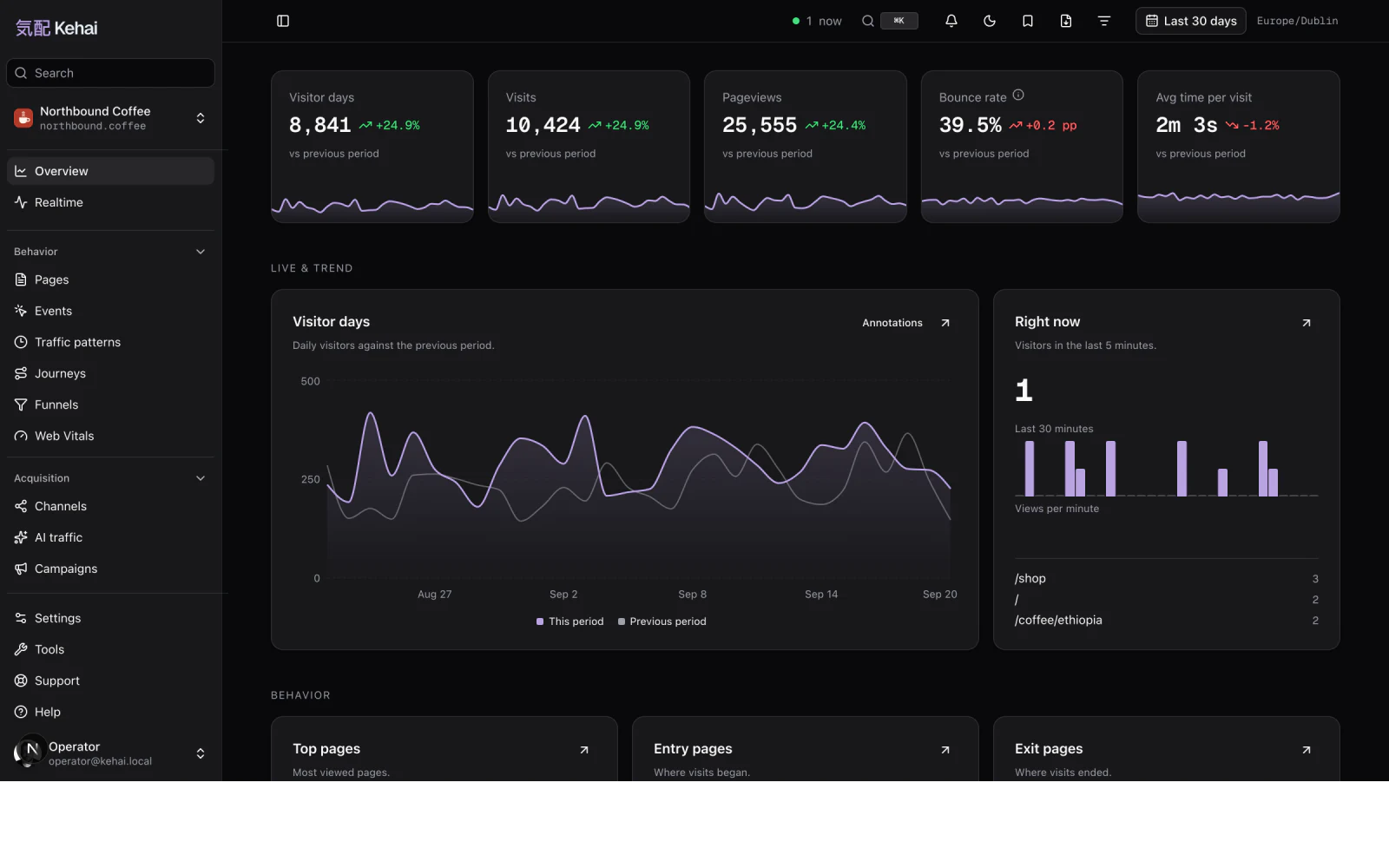Toggle Previous period legend series
Screen dimensions: 1389x868
[x=662, y=621]
